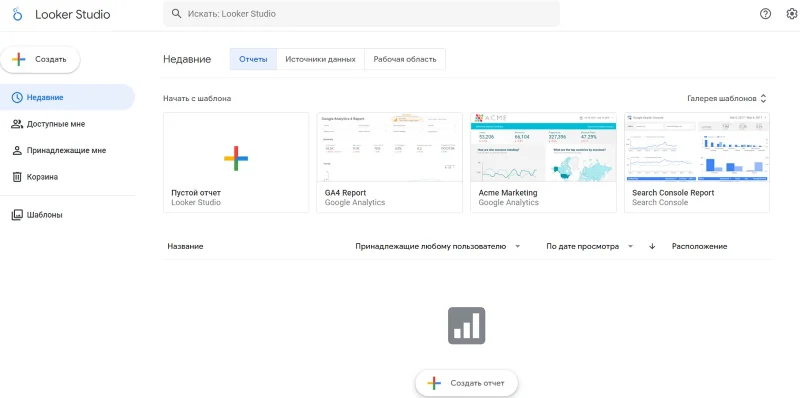
Task: Click the trash icon beside Корзина
Action: pyautogui.click(x=17, y=177)
